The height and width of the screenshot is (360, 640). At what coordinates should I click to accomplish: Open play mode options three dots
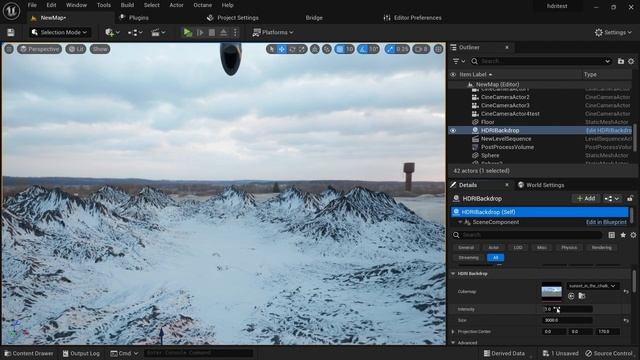(235, 32)
